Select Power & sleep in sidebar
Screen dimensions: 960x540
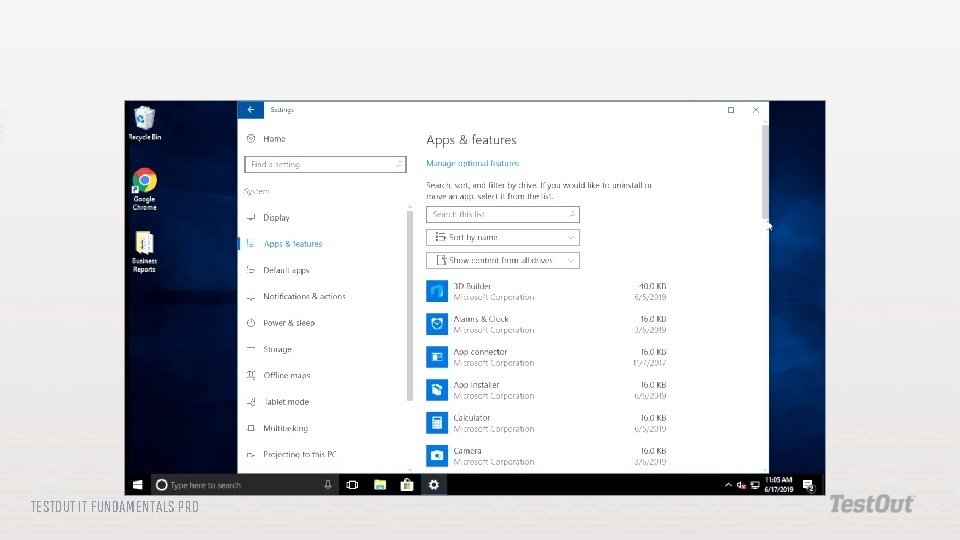[x=289, y=323]
